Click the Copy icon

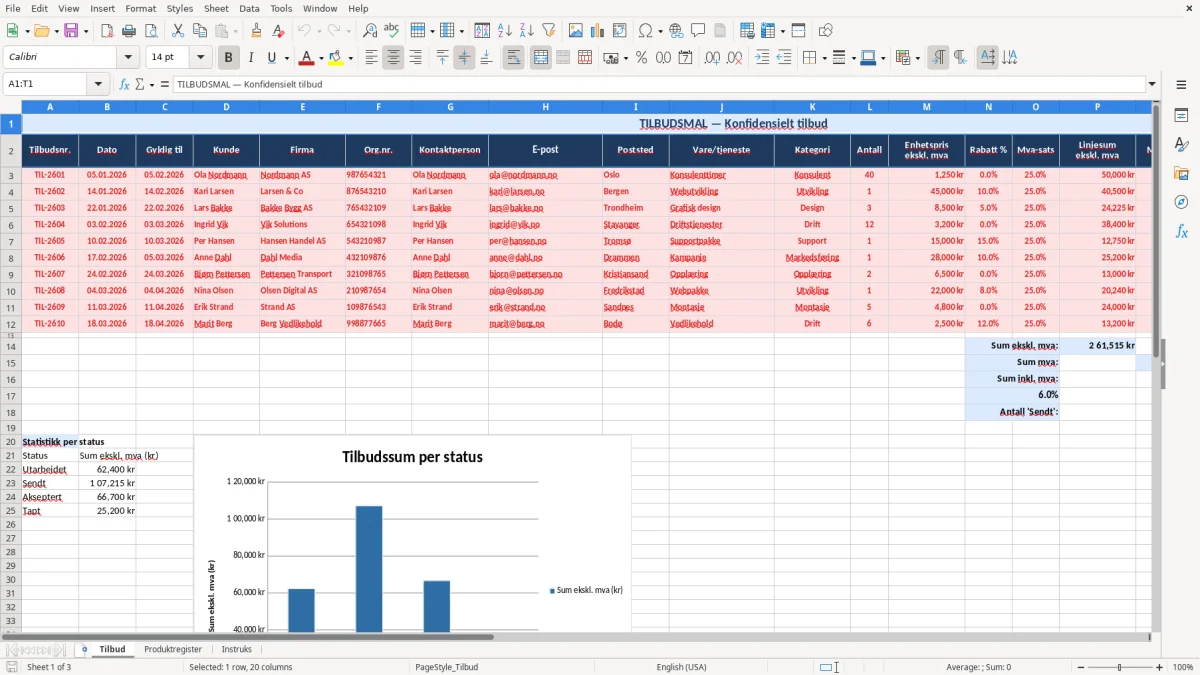point(200,31)
